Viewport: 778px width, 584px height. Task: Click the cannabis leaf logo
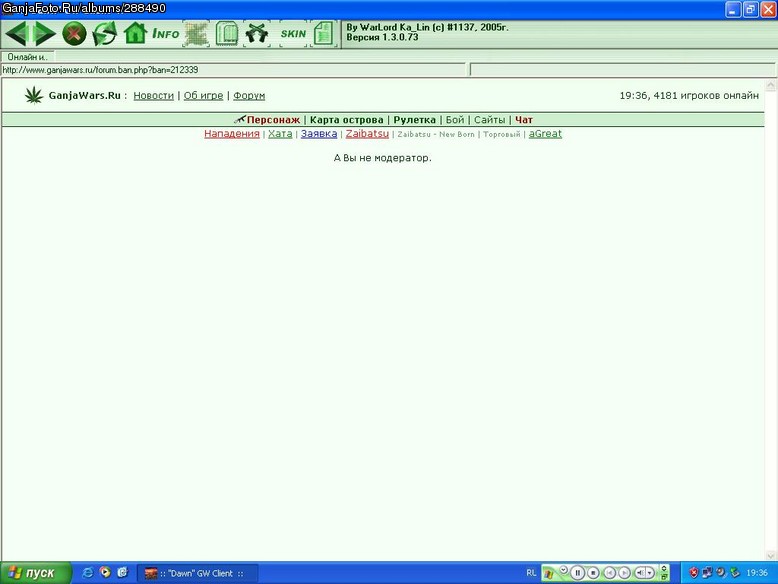pos(34,95)
